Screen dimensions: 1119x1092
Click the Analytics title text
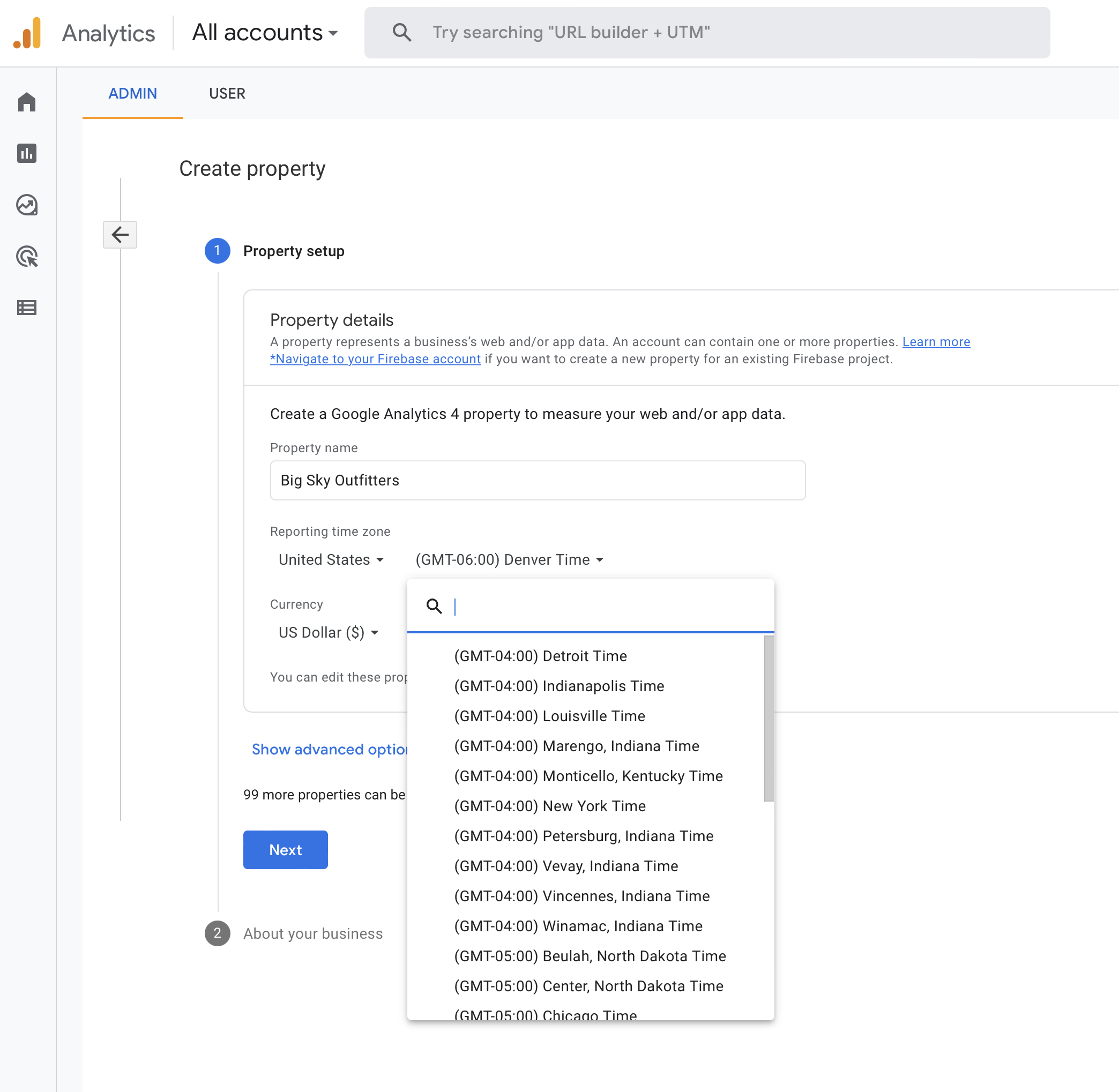(x=108, y=33)
